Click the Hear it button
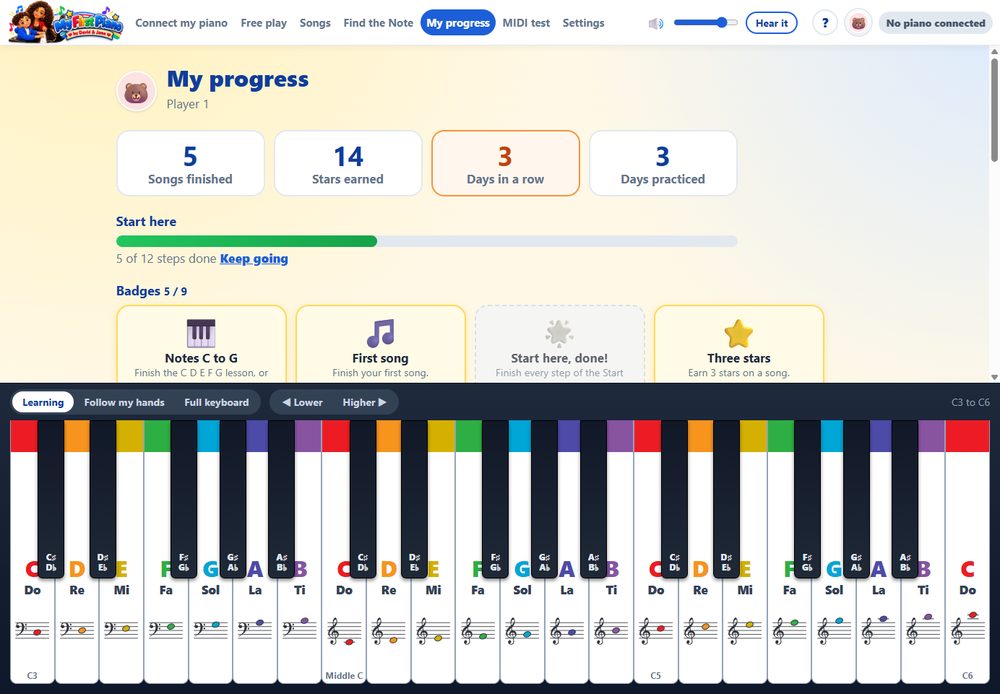This screenshot has width=1000, height=694. [x=771, y=23]
